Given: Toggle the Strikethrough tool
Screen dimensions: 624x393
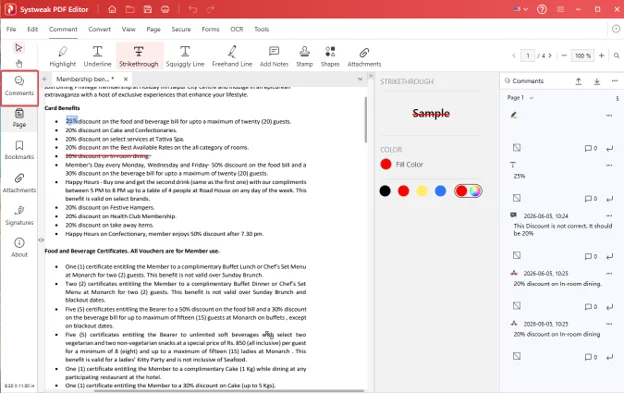Looking at the screenshot, I should coord(138,56).
